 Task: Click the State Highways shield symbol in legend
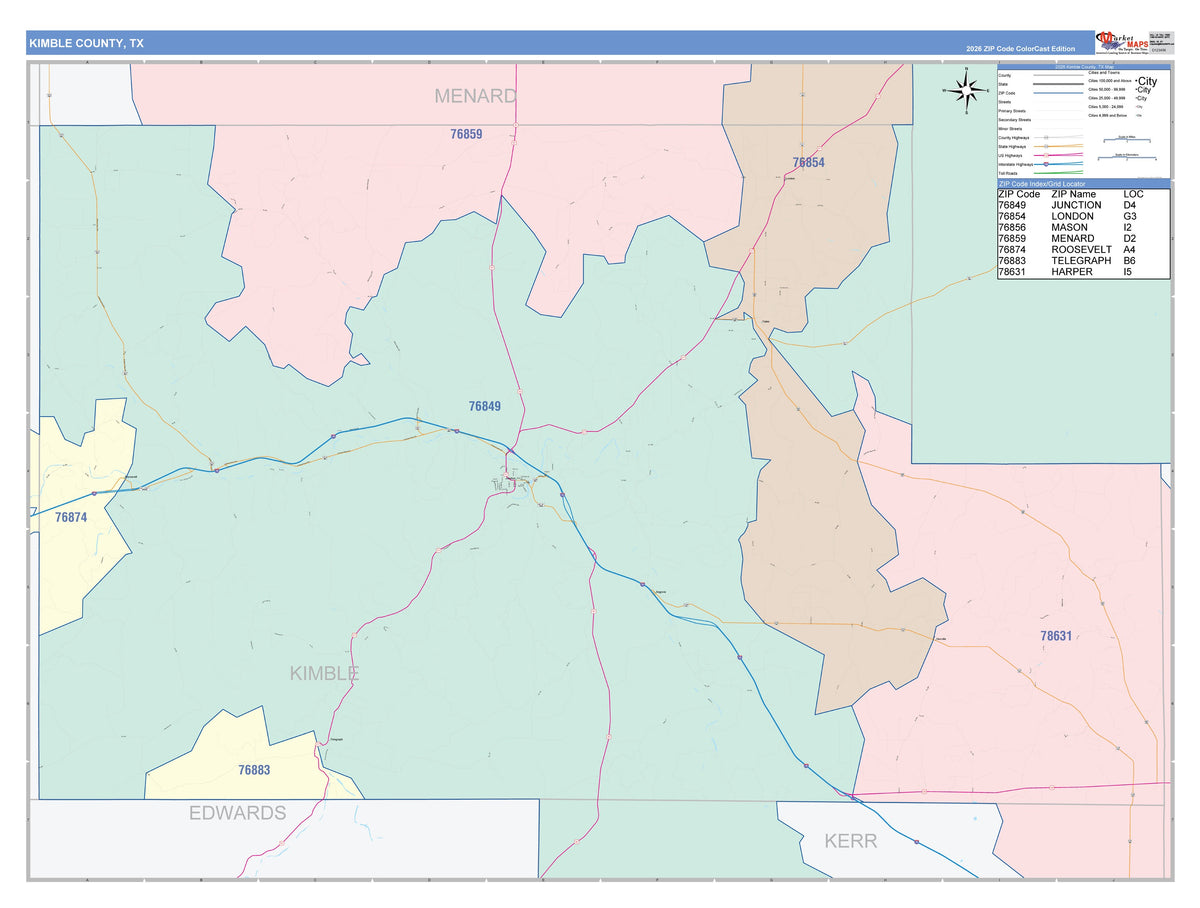pos(1046,146)
